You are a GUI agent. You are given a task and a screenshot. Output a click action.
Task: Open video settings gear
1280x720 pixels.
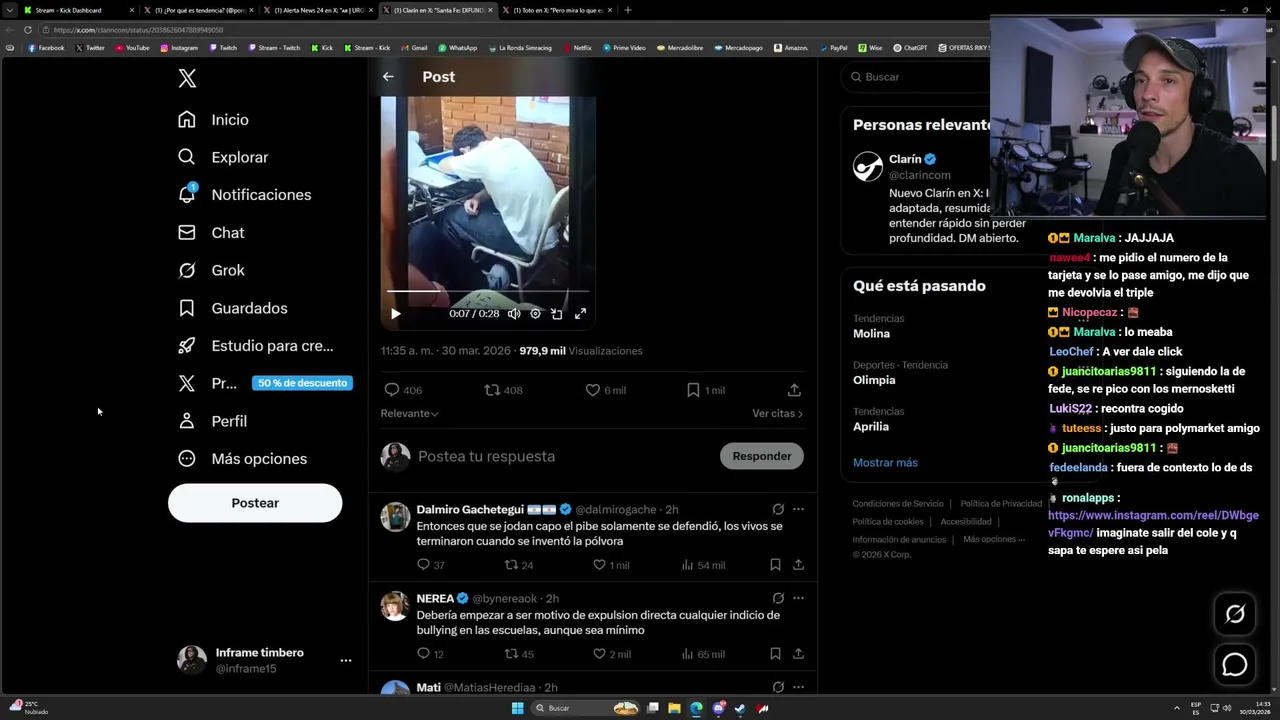(535, 313)
